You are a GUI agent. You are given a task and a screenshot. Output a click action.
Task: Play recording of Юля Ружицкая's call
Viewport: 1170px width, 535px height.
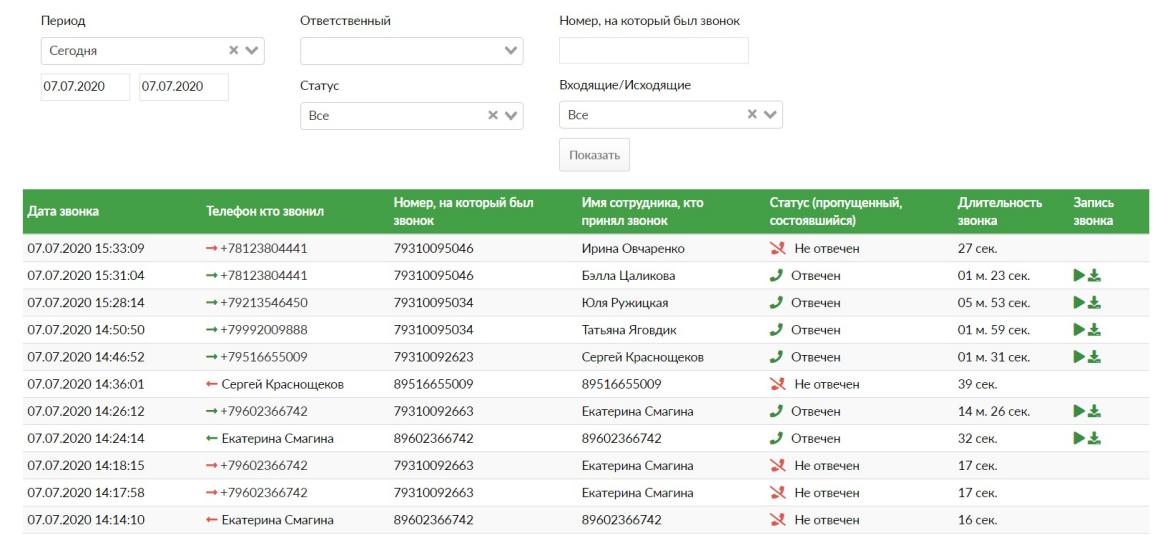[x=1079, y=302]
